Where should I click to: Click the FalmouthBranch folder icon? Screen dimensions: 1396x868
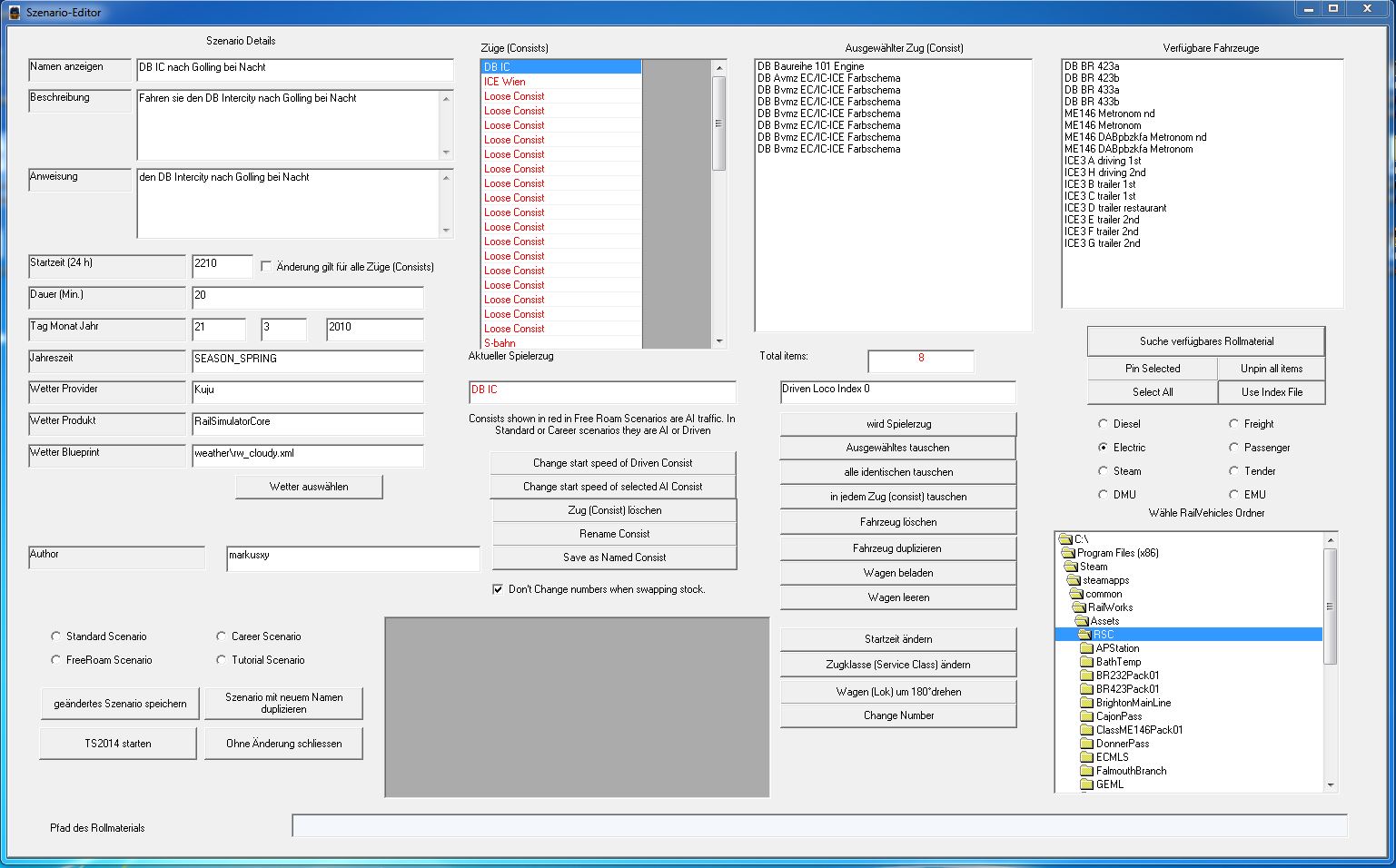(x=1086, y=771)
